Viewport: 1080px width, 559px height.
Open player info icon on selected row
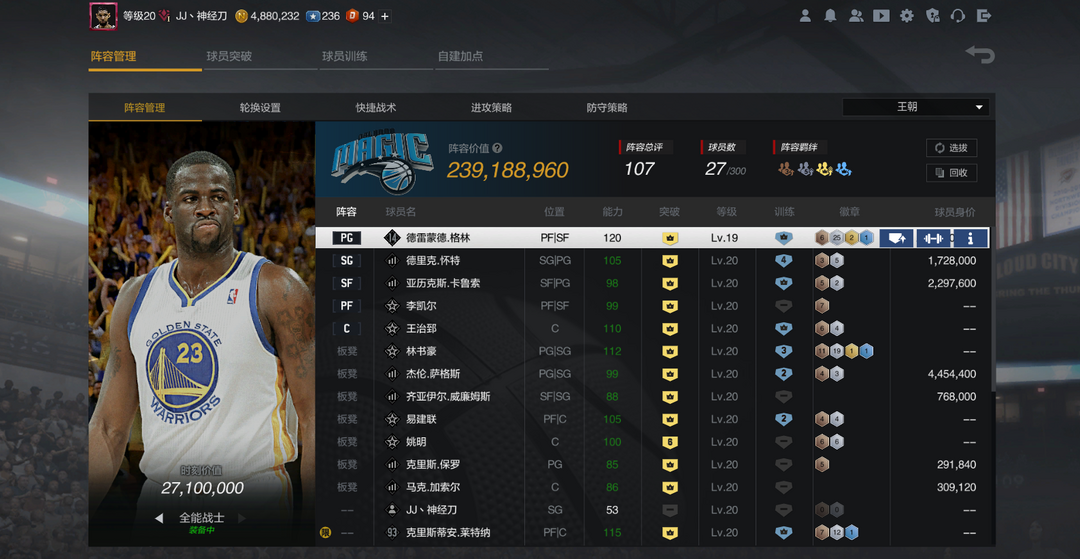(x=969, y=238)
